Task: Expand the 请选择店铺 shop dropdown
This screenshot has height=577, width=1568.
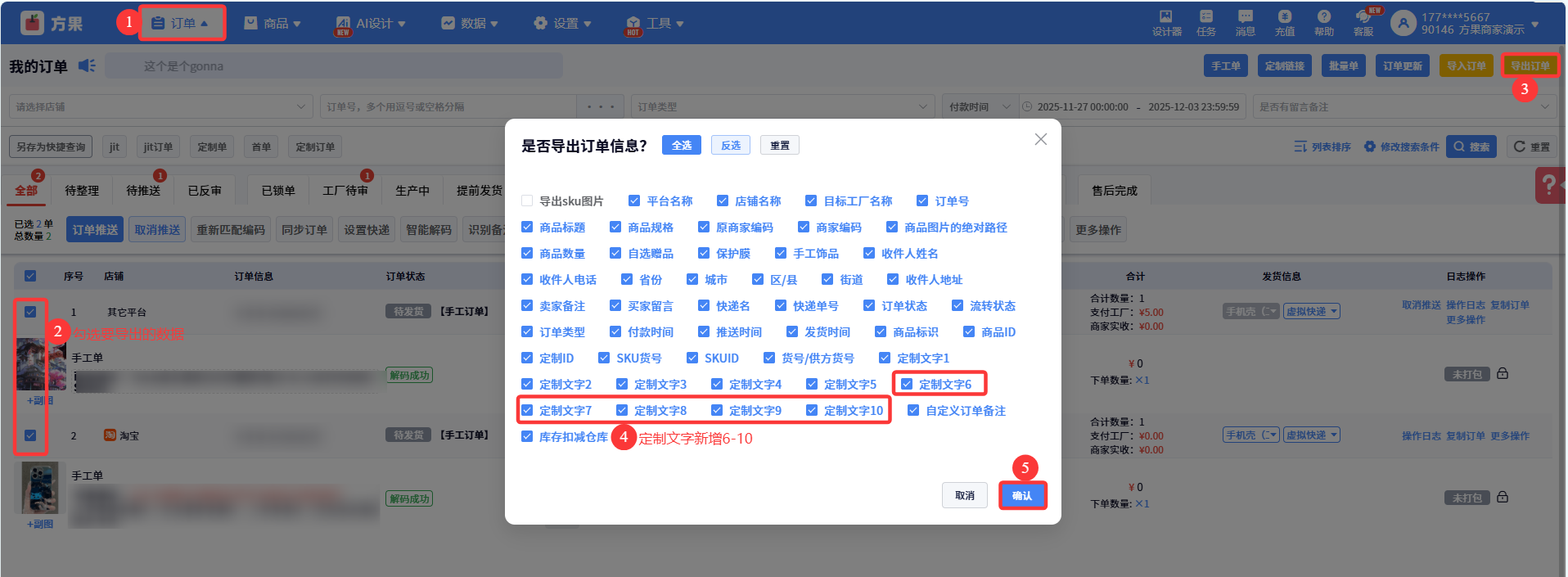Action: pos(160,106)
